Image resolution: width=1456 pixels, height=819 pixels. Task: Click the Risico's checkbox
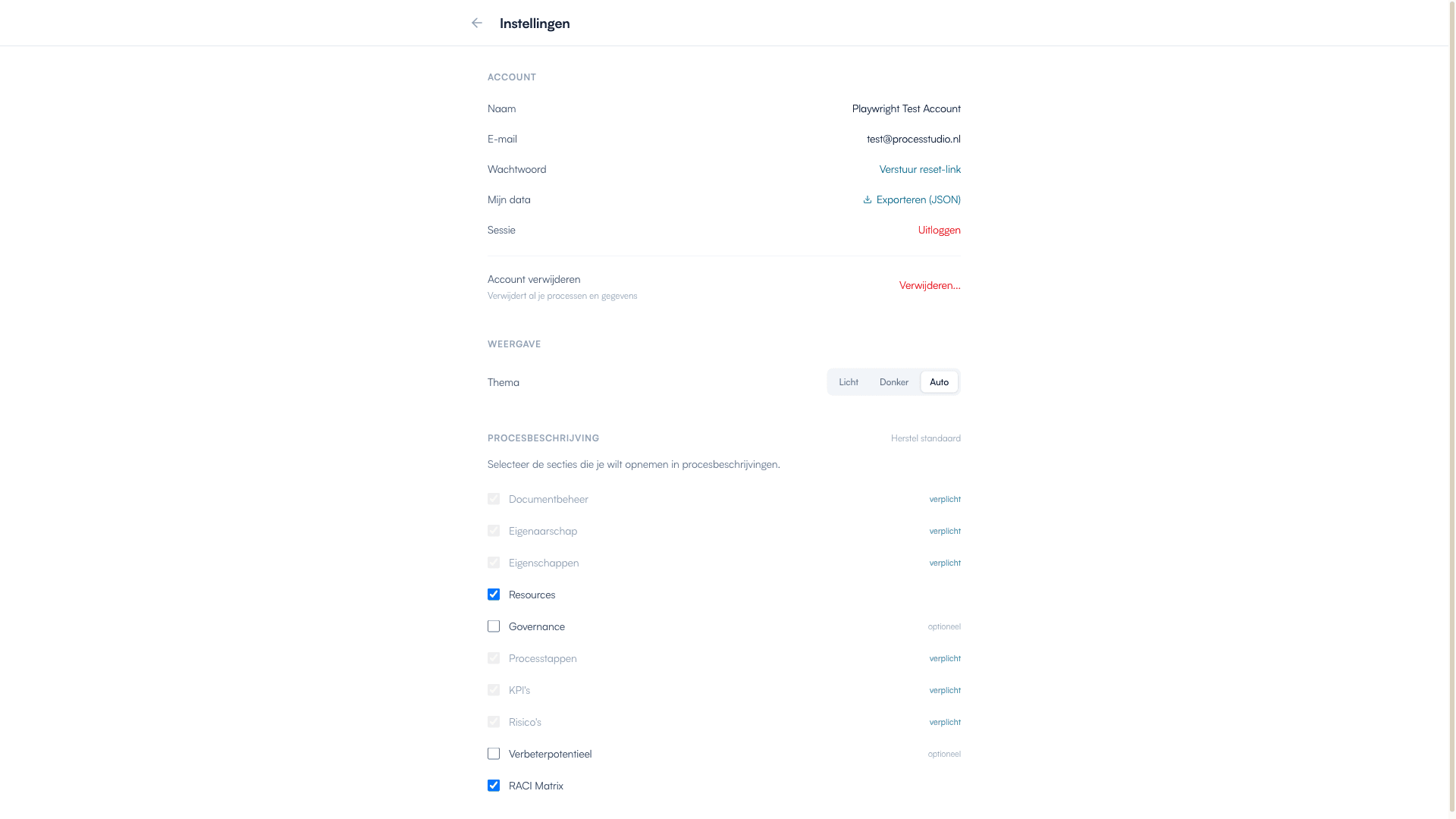494,722
